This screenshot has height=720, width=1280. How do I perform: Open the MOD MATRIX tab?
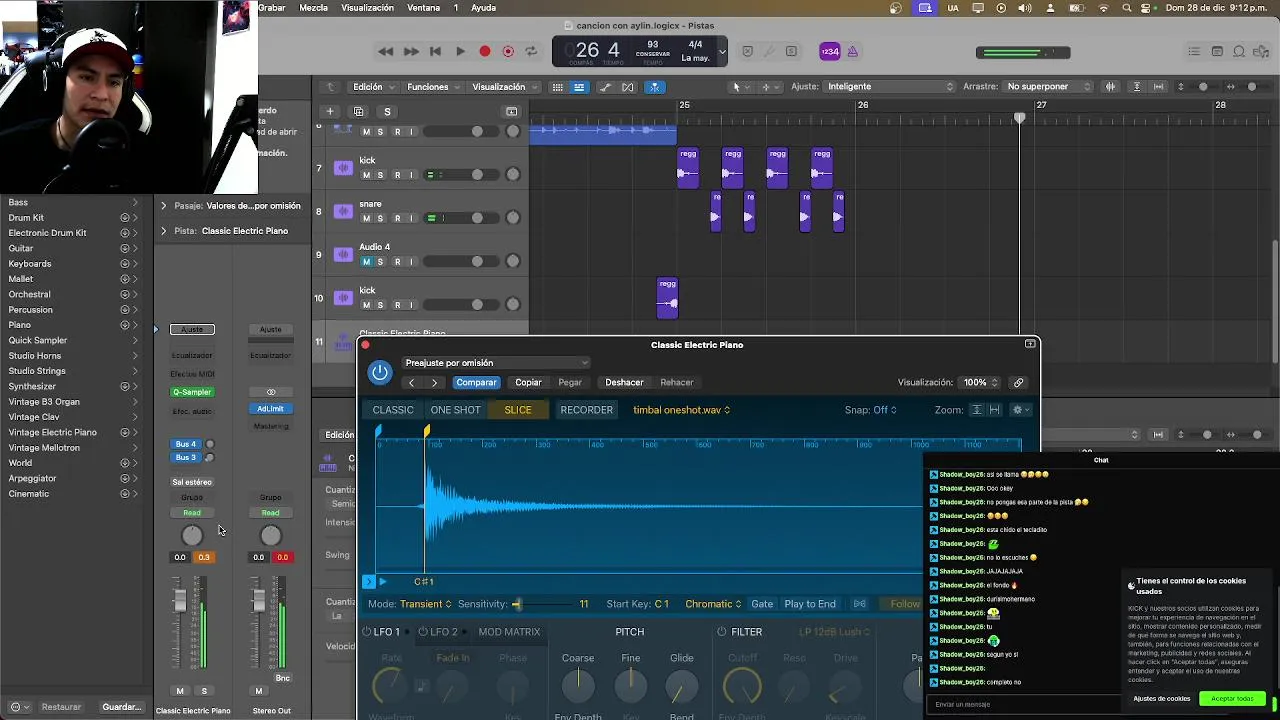click(x=509, y=632)
